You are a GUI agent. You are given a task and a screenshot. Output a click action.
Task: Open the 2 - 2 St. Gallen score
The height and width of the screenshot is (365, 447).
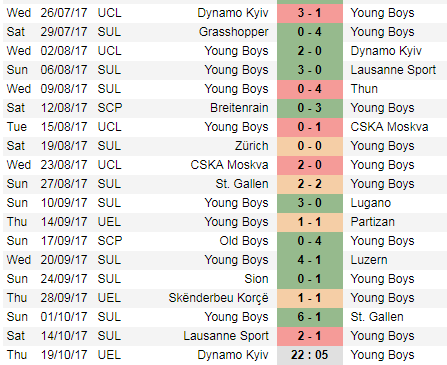(x=309, y=184)
